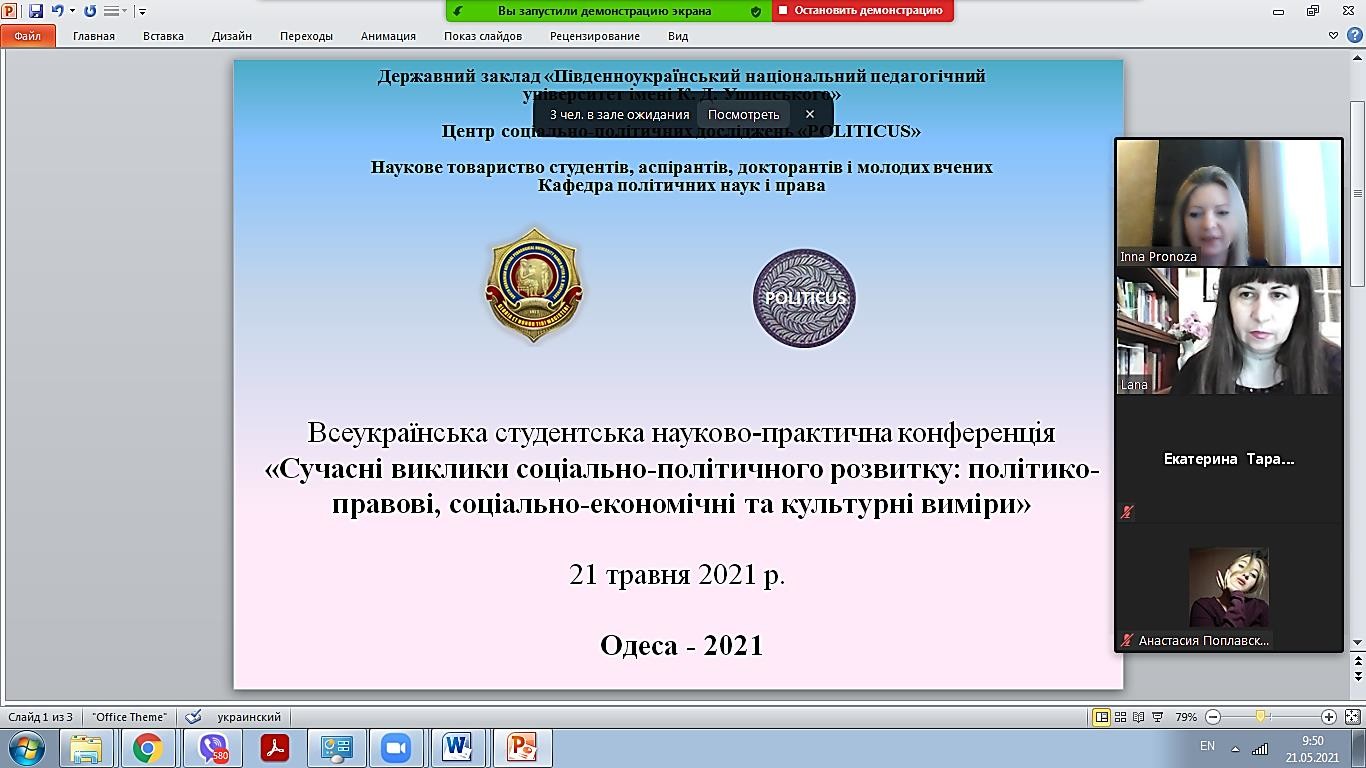The image size is (1366, 768).
Task: Click the slide title «Сучасні виклики...» text
Action: (682, 486)
